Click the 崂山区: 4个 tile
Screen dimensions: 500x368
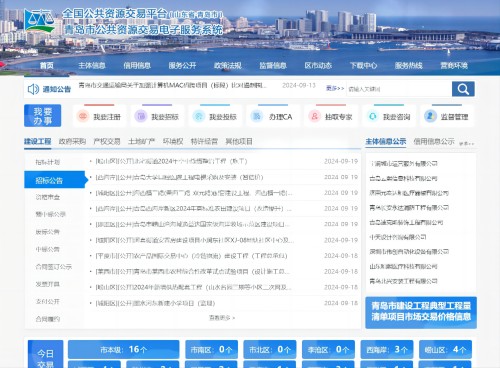click(x=445, y=349)
